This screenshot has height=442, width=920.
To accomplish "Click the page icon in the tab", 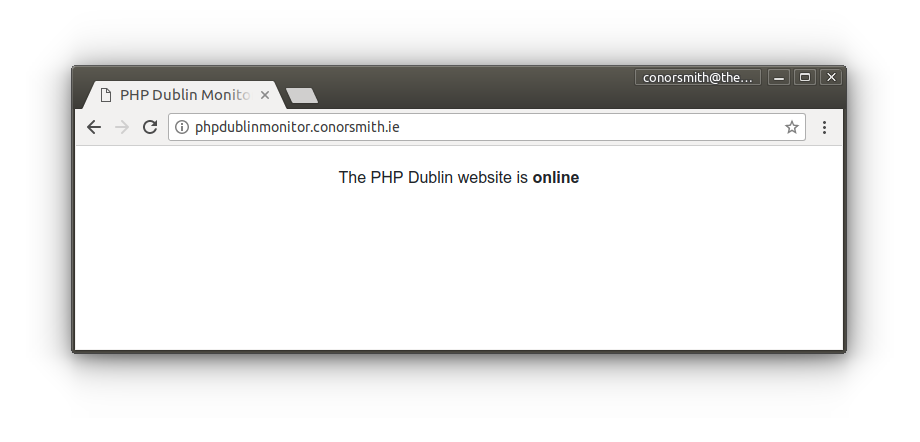I will tap(106, 95).
